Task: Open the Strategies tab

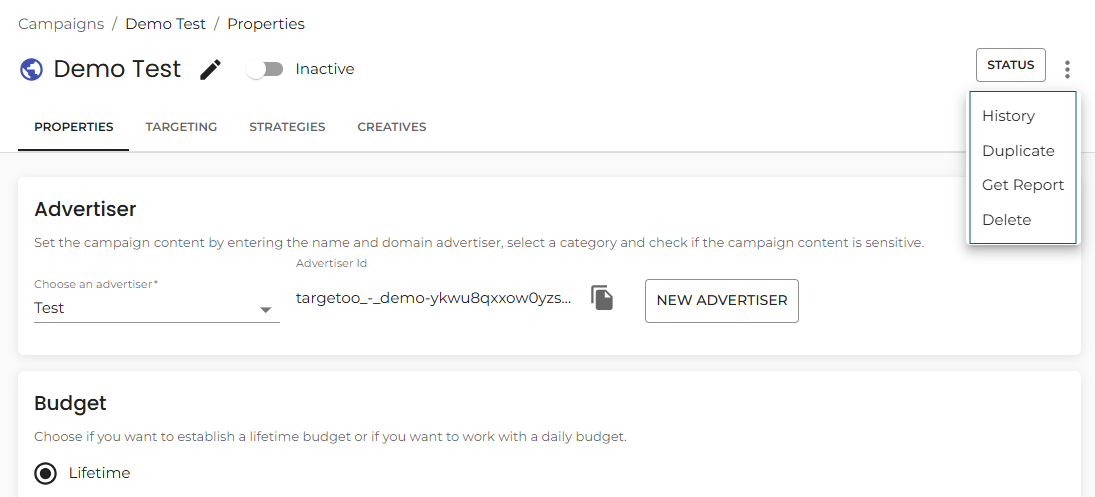Action: (287, 127)
